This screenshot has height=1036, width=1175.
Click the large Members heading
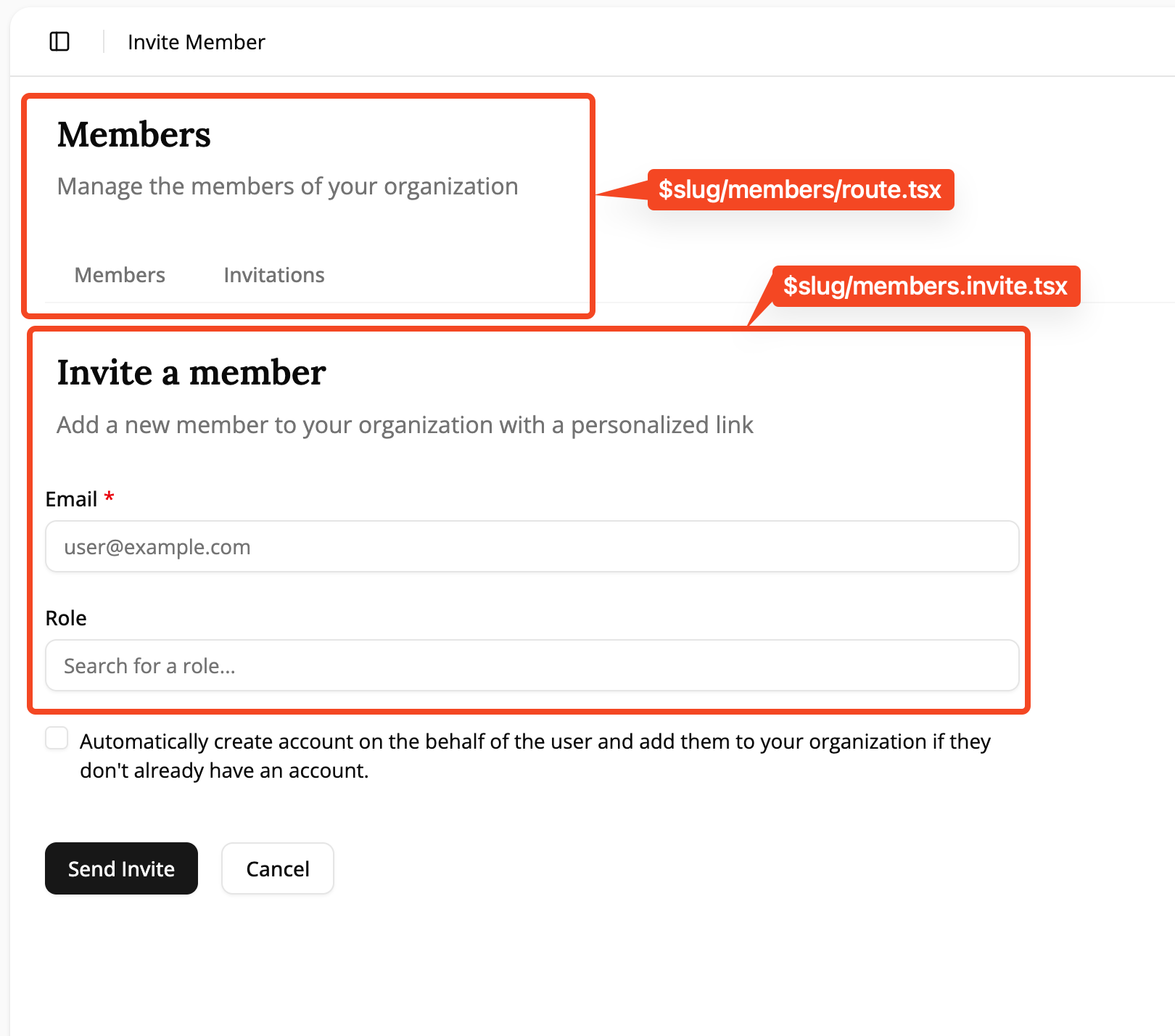tap(134, 135)
